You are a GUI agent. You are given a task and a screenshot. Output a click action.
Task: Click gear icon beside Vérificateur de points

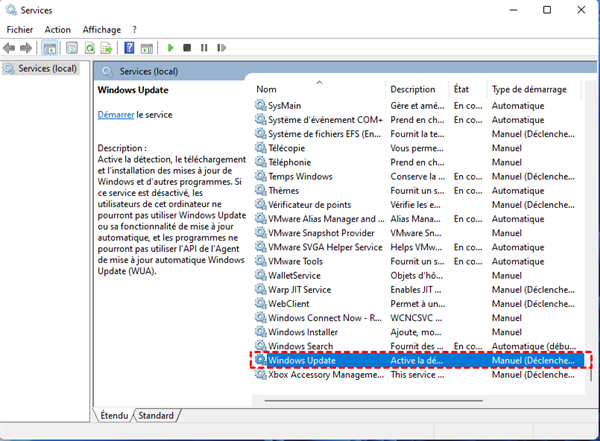pyautogui.click(x=261, y=204)
